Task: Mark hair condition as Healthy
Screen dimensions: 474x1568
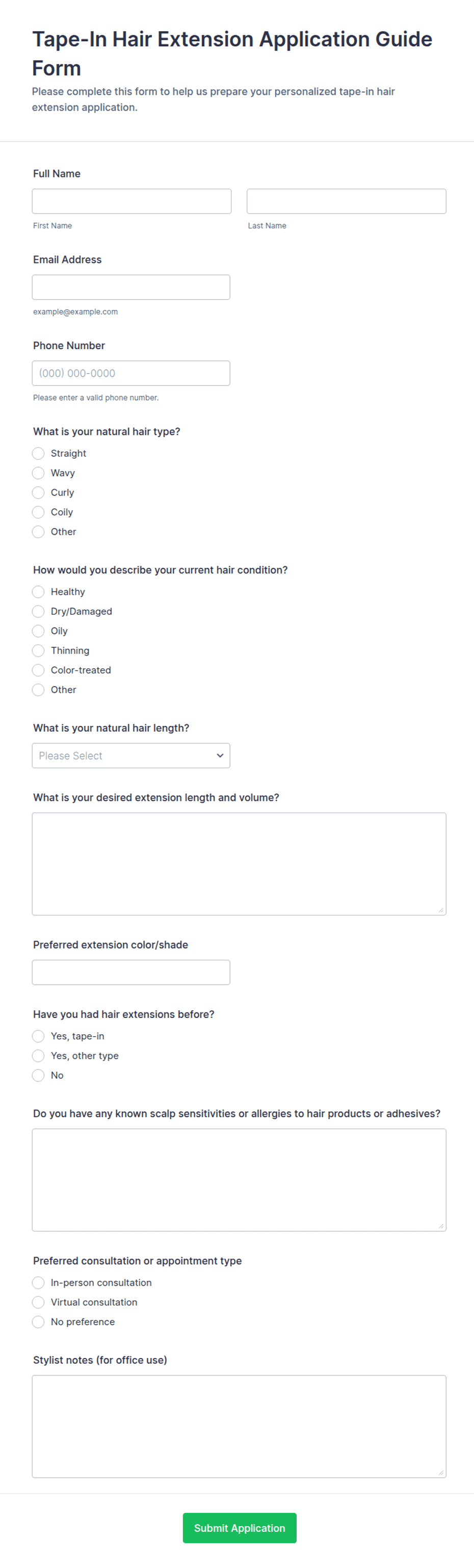Action: click(38, 591)
